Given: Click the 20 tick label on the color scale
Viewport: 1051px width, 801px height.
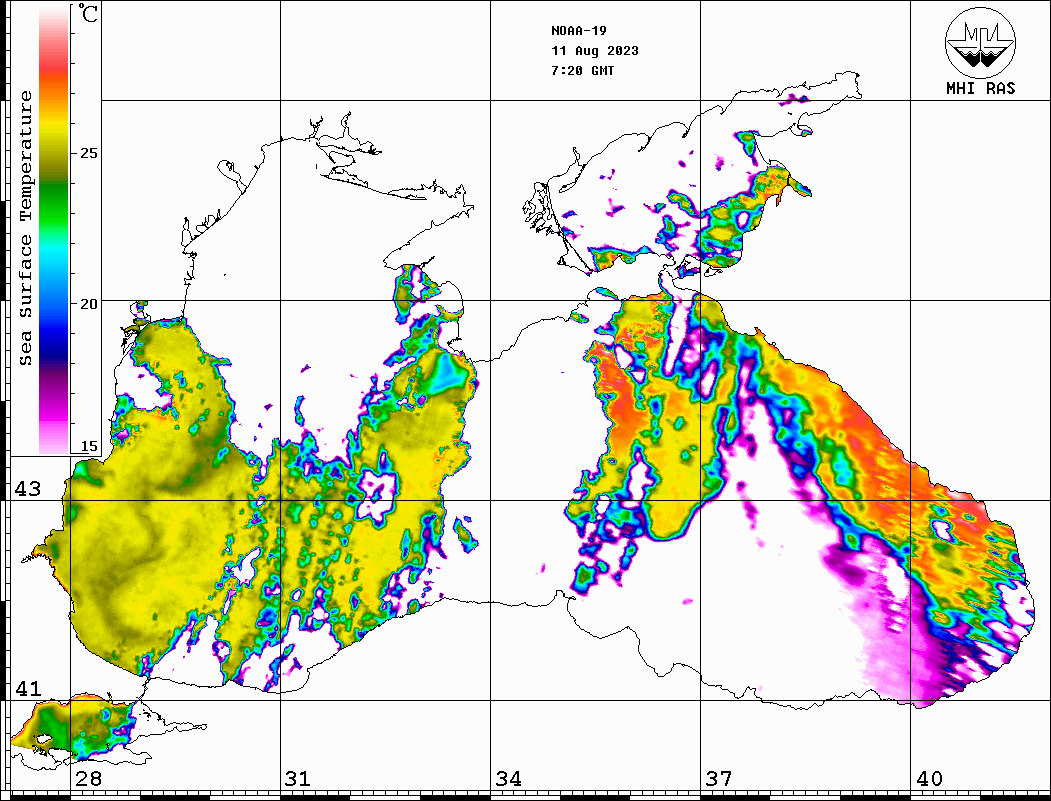Looking at the screenshot, I should 88,304.
